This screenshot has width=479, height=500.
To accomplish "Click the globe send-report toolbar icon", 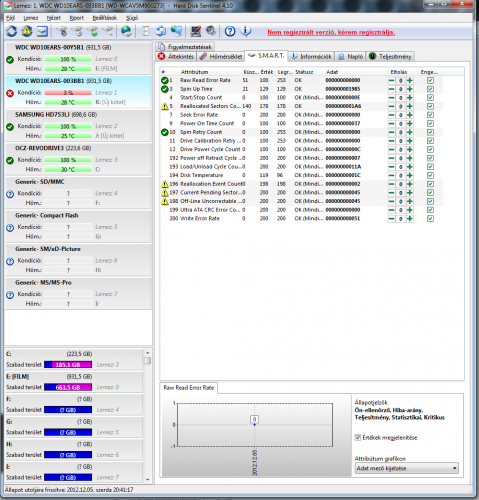I will coord(126,31).
